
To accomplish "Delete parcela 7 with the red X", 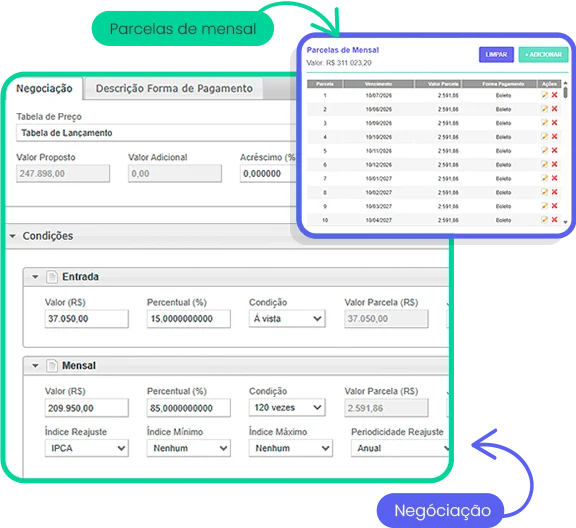I will click(x=555, y=178).
